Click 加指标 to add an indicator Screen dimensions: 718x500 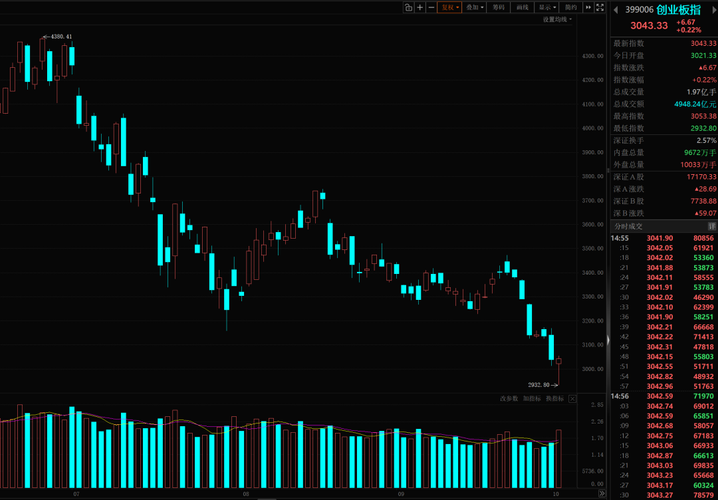point(532,399)
